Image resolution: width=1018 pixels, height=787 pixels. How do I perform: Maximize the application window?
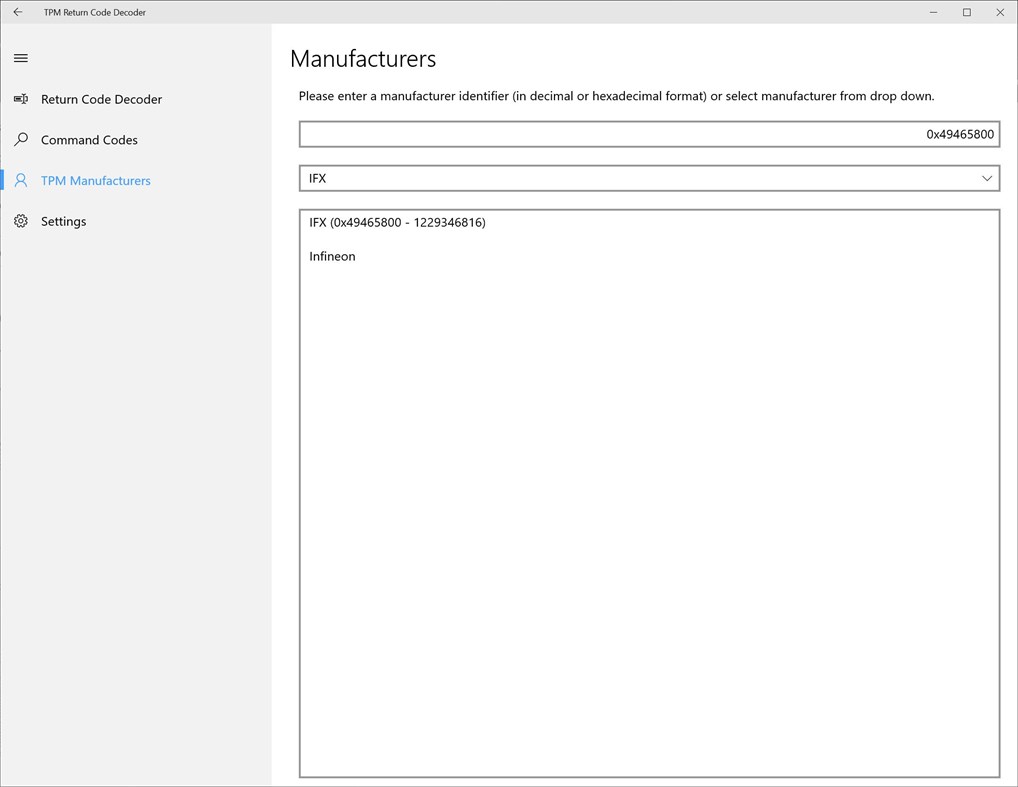tap(966, 12)
